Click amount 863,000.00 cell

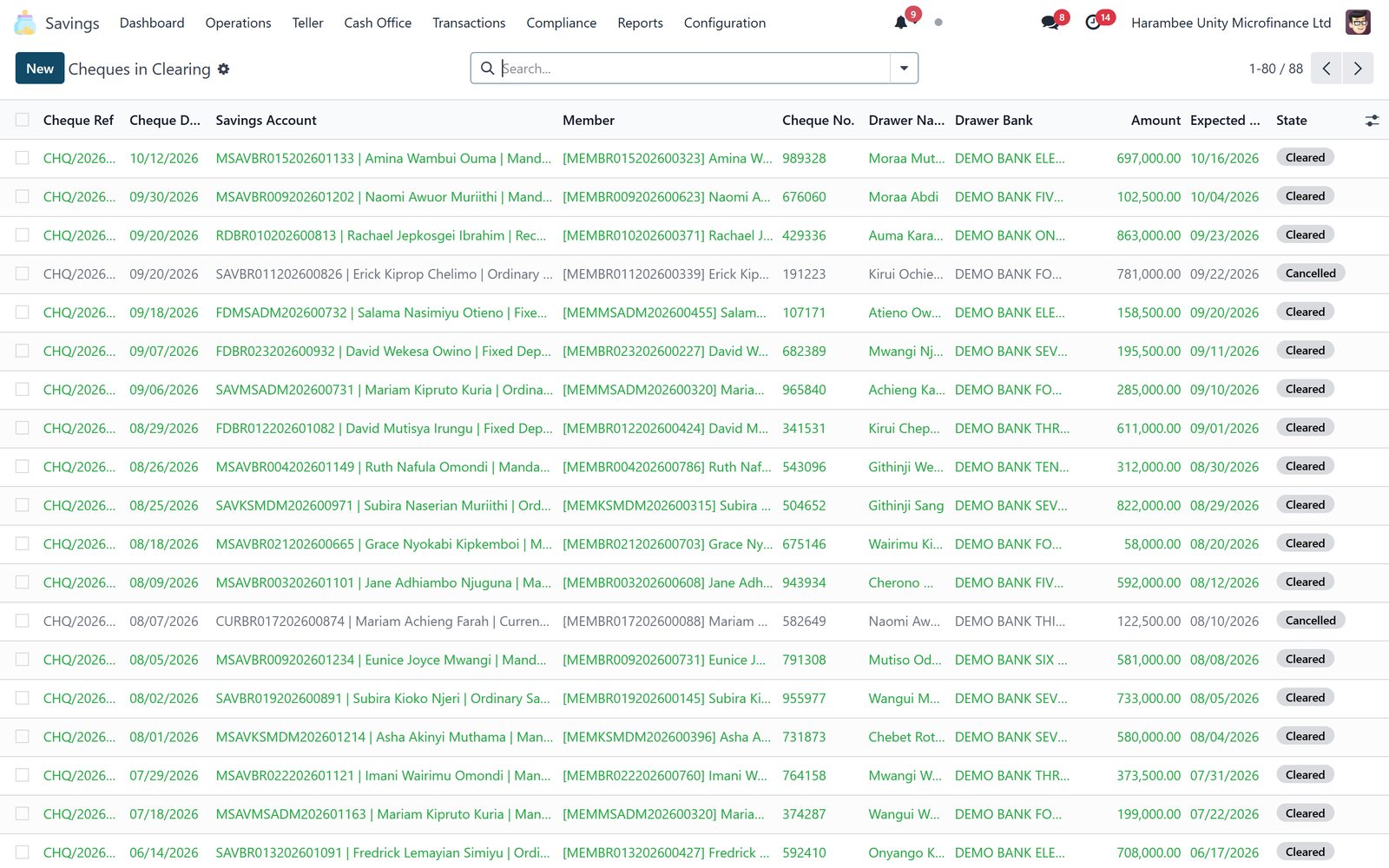coord(1149,235)
